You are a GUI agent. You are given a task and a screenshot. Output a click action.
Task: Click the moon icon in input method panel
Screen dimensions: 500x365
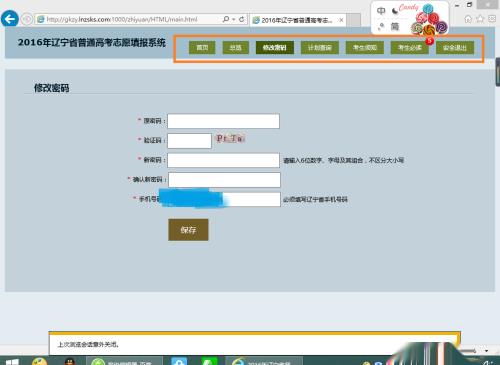[395, 11]
